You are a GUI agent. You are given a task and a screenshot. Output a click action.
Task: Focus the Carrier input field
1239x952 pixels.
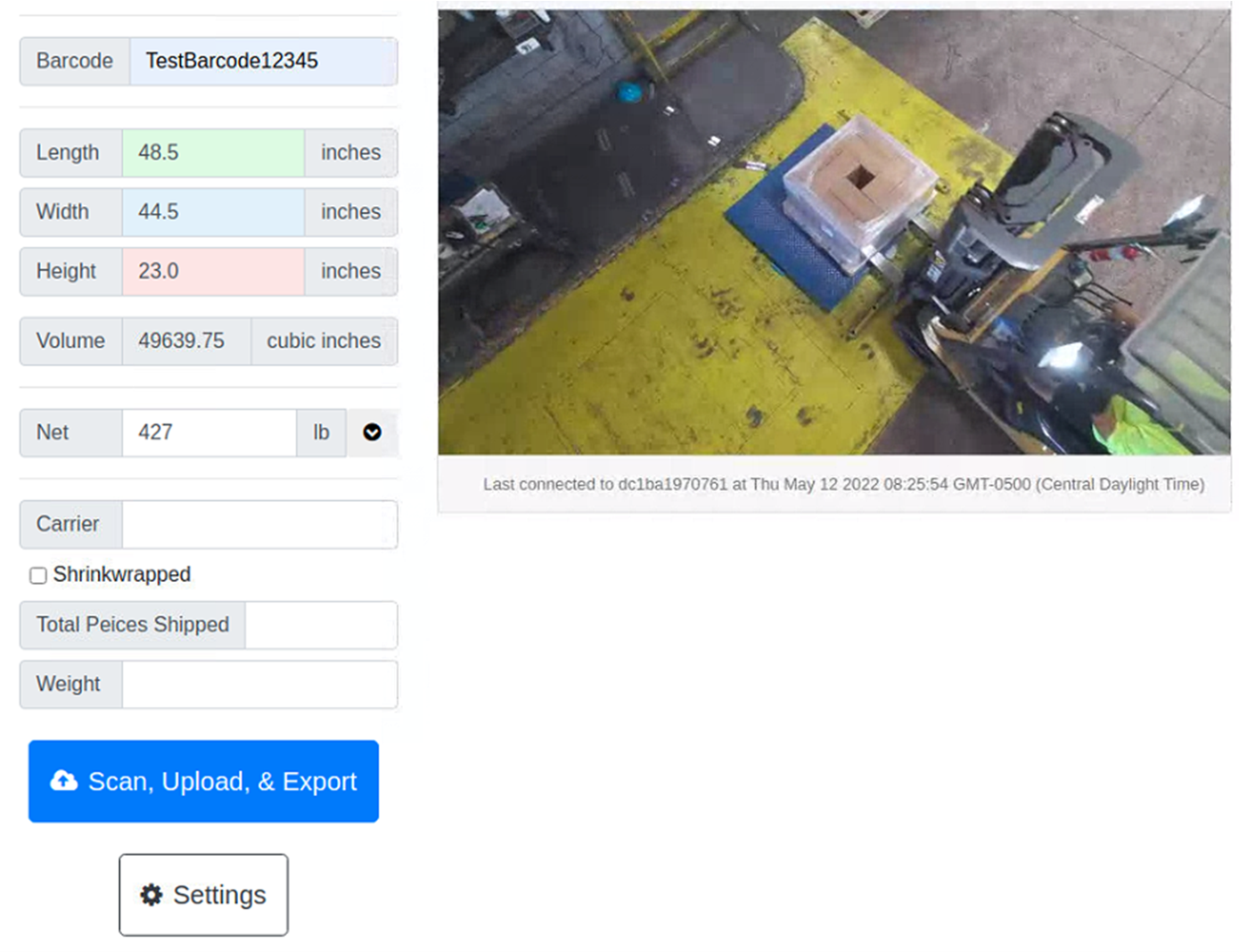pyautogui.click(x=259, y=524)
